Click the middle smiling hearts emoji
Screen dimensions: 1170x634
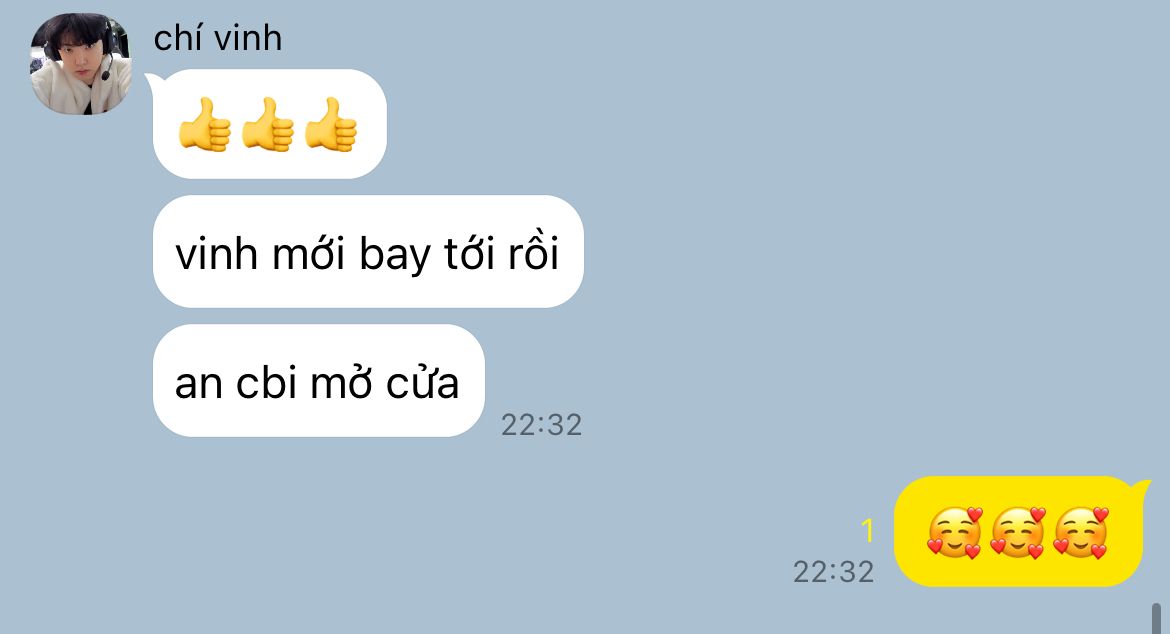(1019, 533)
